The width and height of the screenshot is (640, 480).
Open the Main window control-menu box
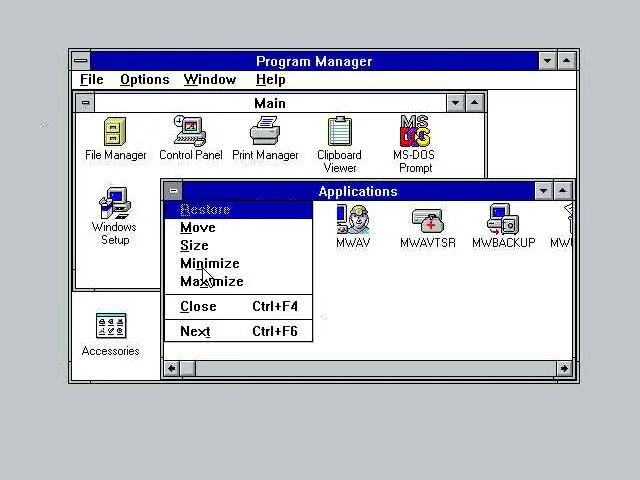(x=85, y=103)
